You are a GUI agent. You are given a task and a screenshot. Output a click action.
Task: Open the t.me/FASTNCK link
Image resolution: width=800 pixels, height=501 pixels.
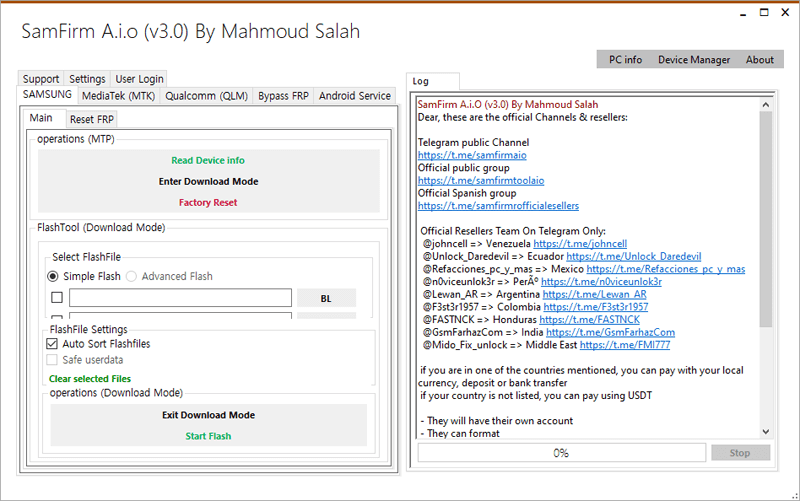tap(589, 320)
